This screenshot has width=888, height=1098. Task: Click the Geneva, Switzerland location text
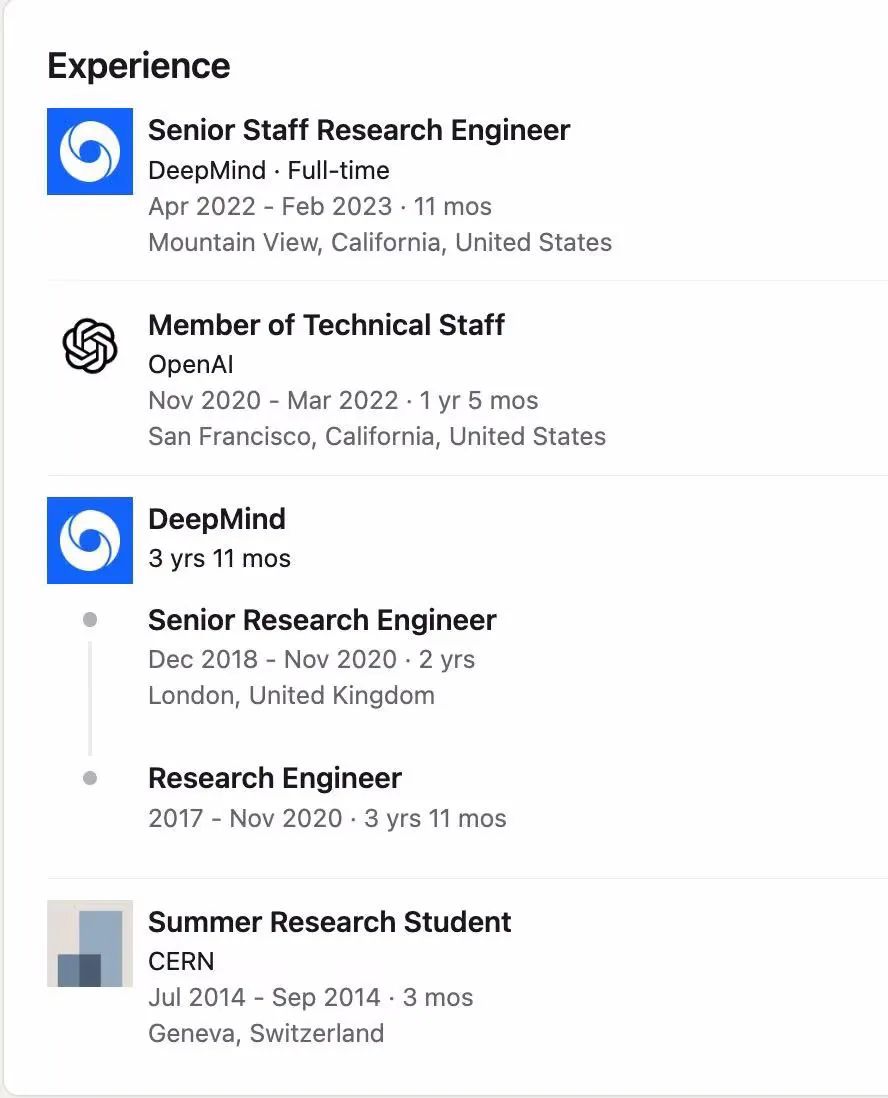tap(266, 1033)
